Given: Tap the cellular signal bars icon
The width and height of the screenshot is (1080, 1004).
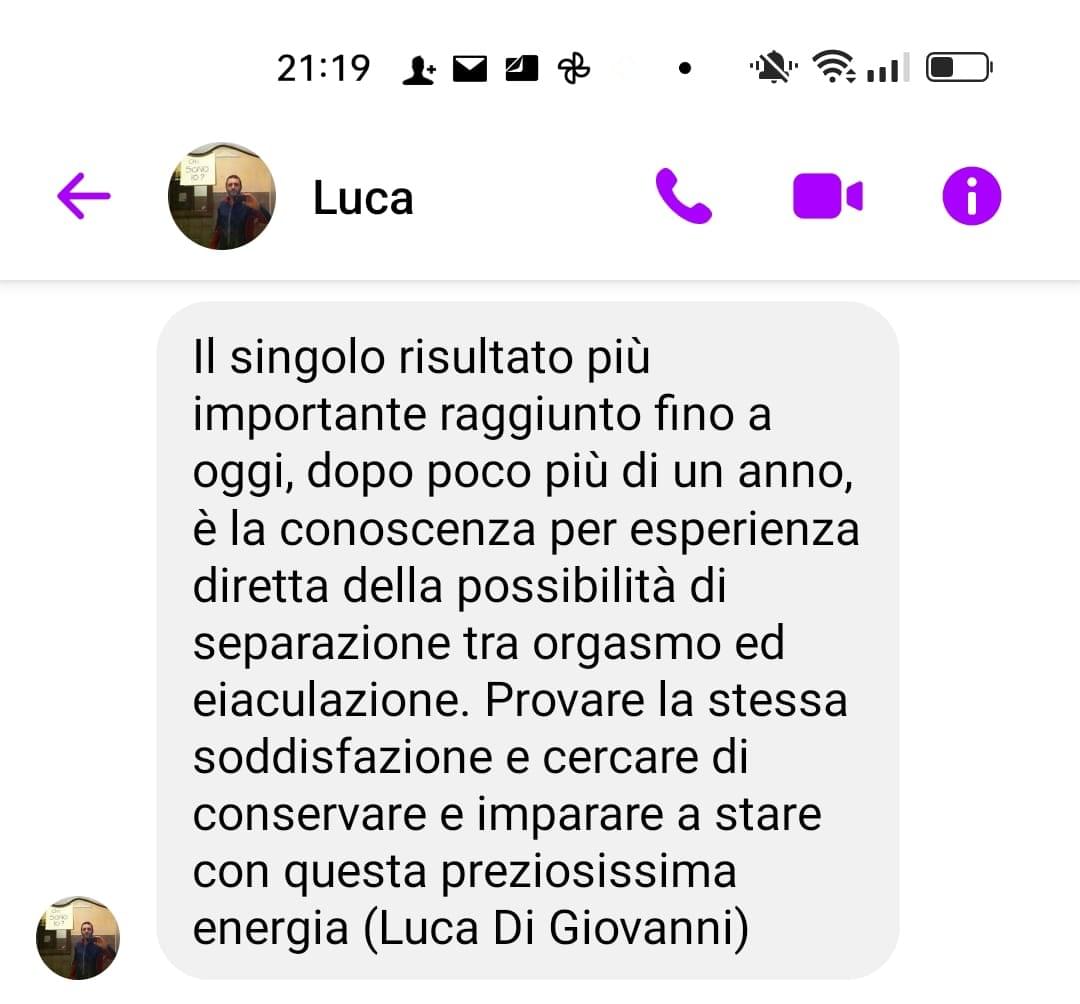Looking at the screenshot, I should tap(888, 67).
